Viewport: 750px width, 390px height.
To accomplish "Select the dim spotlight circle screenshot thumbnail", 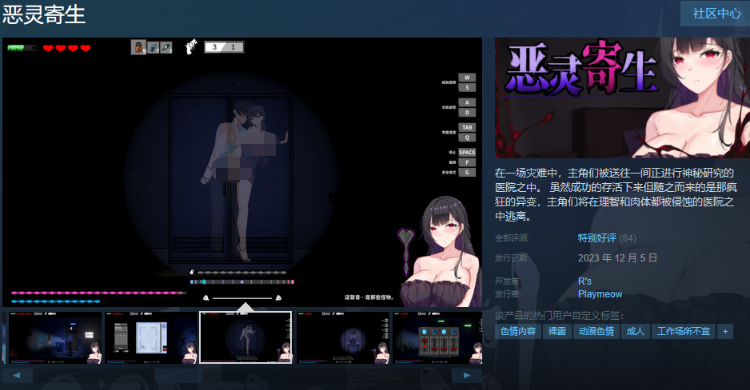I will (342, 338).
